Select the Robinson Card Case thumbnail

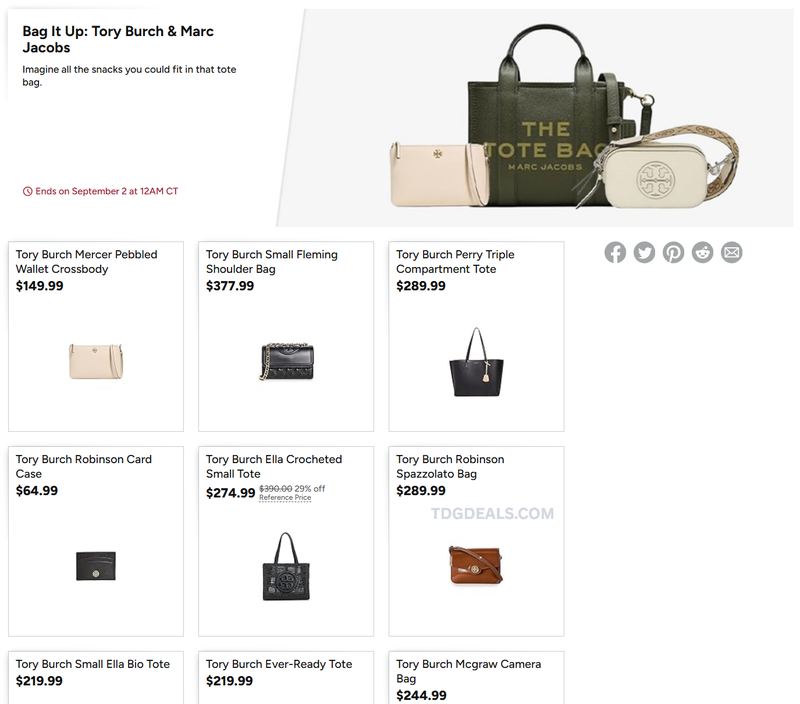[96, 566]
